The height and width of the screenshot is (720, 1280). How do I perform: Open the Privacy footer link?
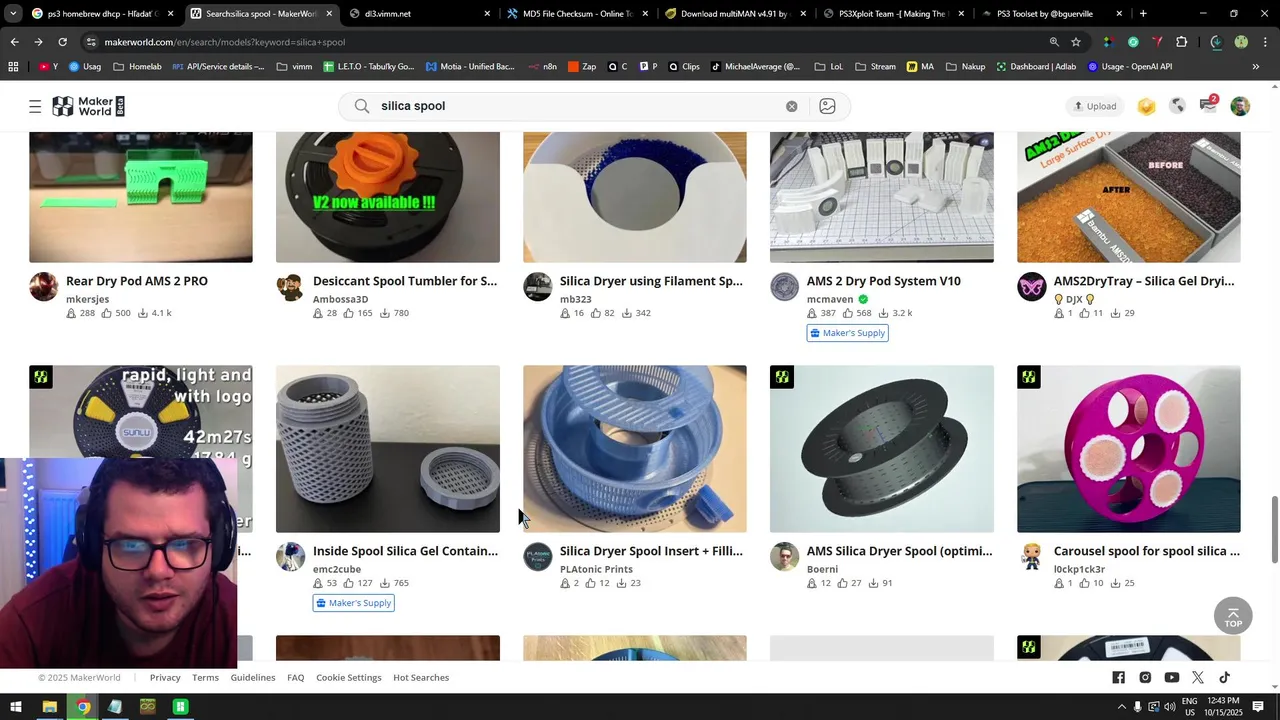coord(165,678)
